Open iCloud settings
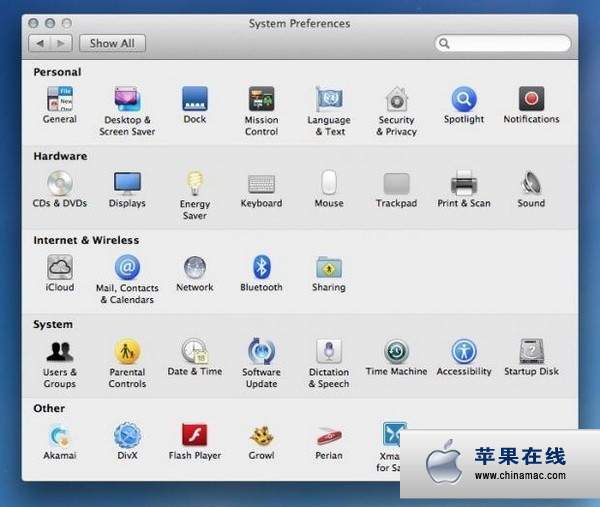 (60, 268)
